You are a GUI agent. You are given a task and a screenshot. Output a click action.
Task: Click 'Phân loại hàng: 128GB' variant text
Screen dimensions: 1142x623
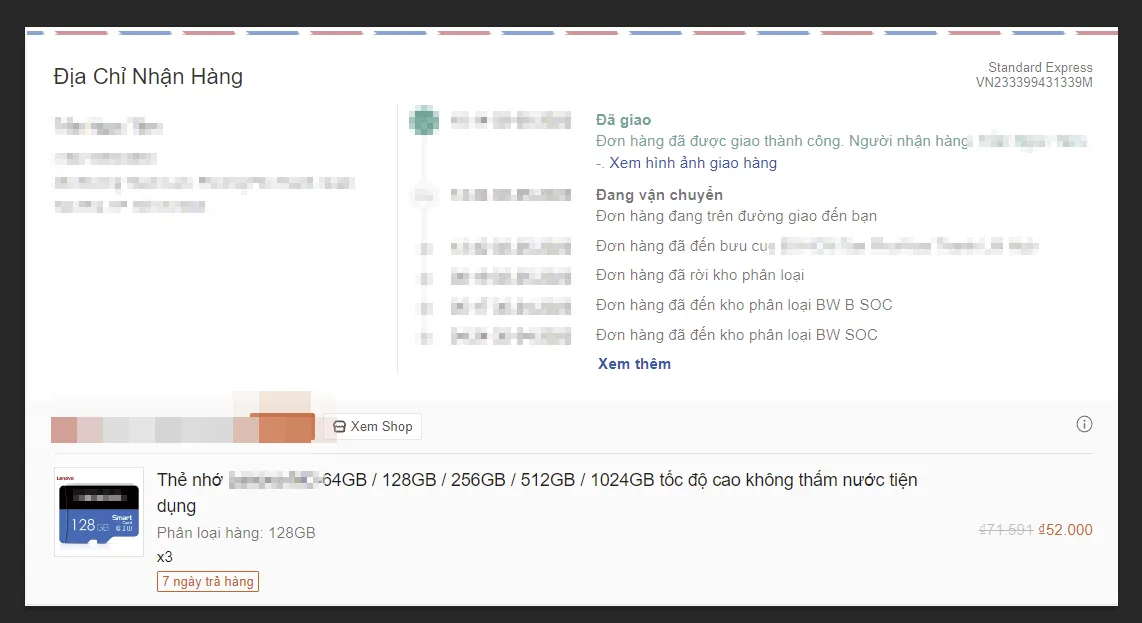click(x=236, y=533)
